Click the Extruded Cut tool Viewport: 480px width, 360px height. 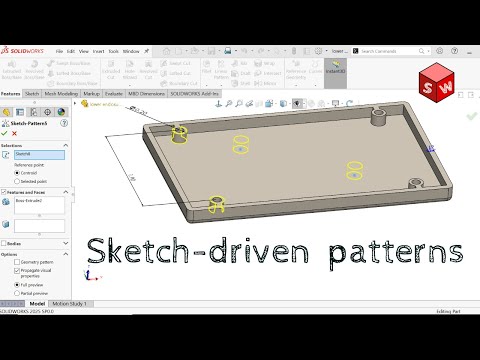coord(111,70)
